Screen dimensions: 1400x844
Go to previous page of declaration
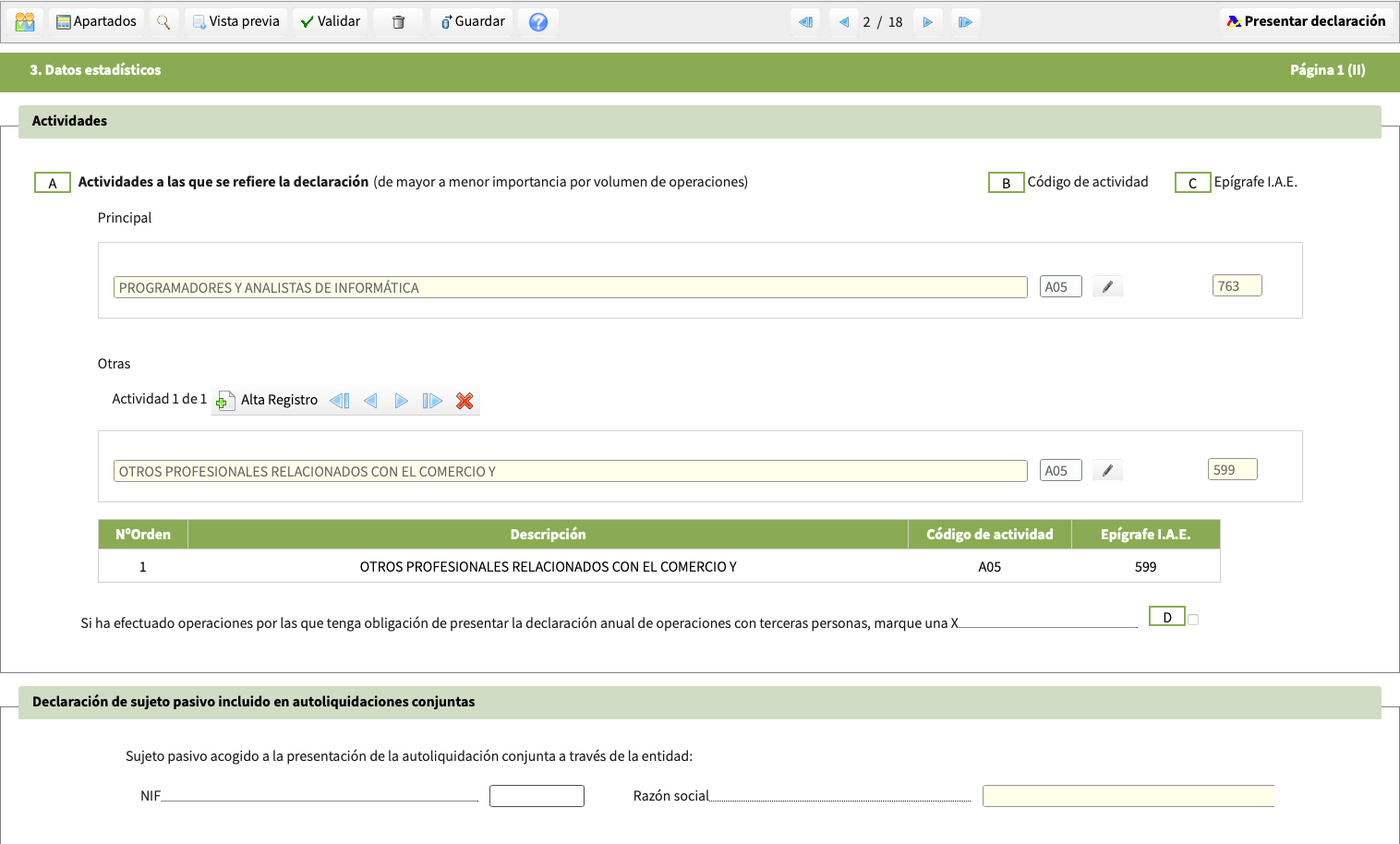click(x=843, y=22)
